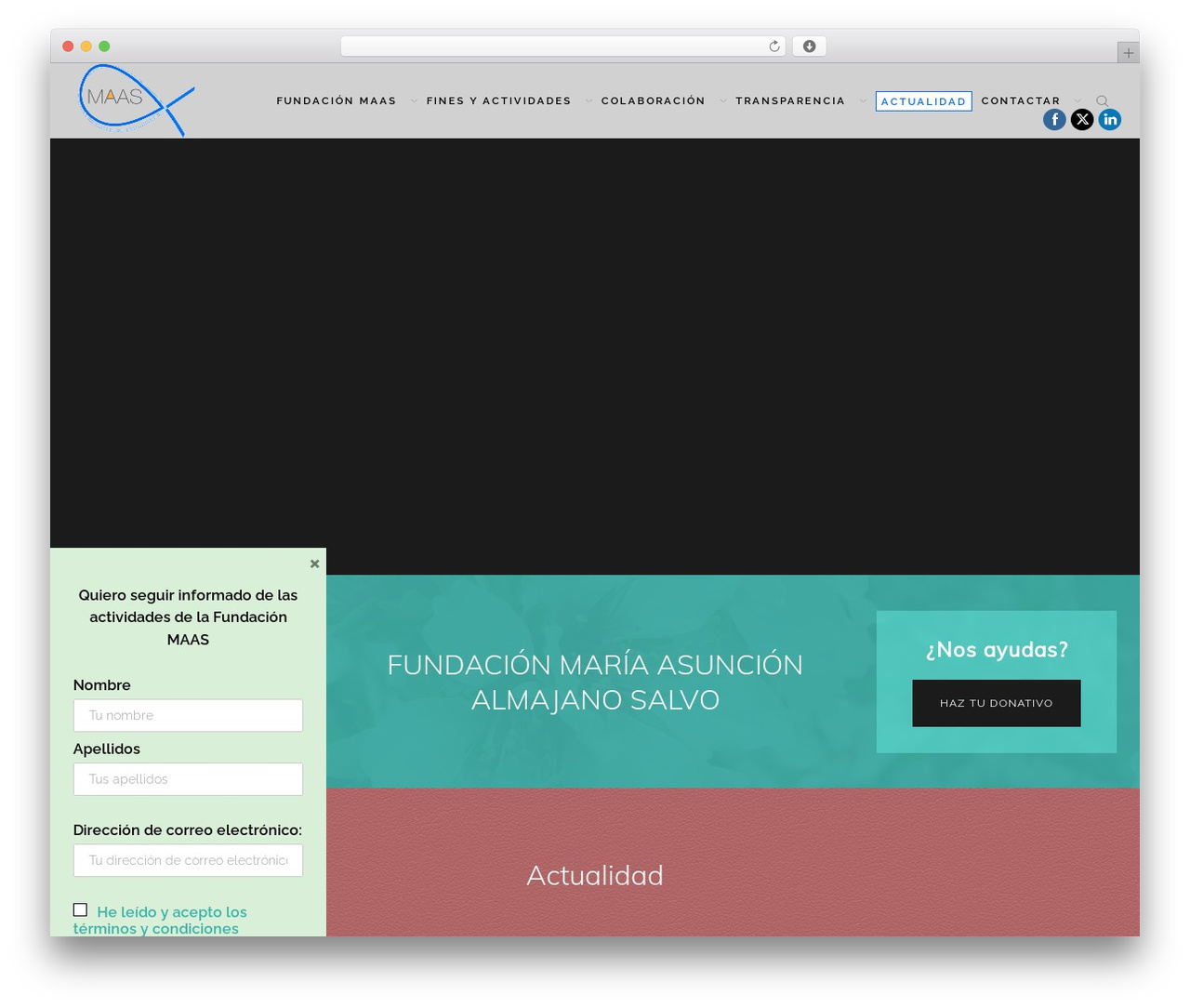Click the browser downloads icon
The height and width of the screenshot is (1008, 1190).
[x=809, y=46]
